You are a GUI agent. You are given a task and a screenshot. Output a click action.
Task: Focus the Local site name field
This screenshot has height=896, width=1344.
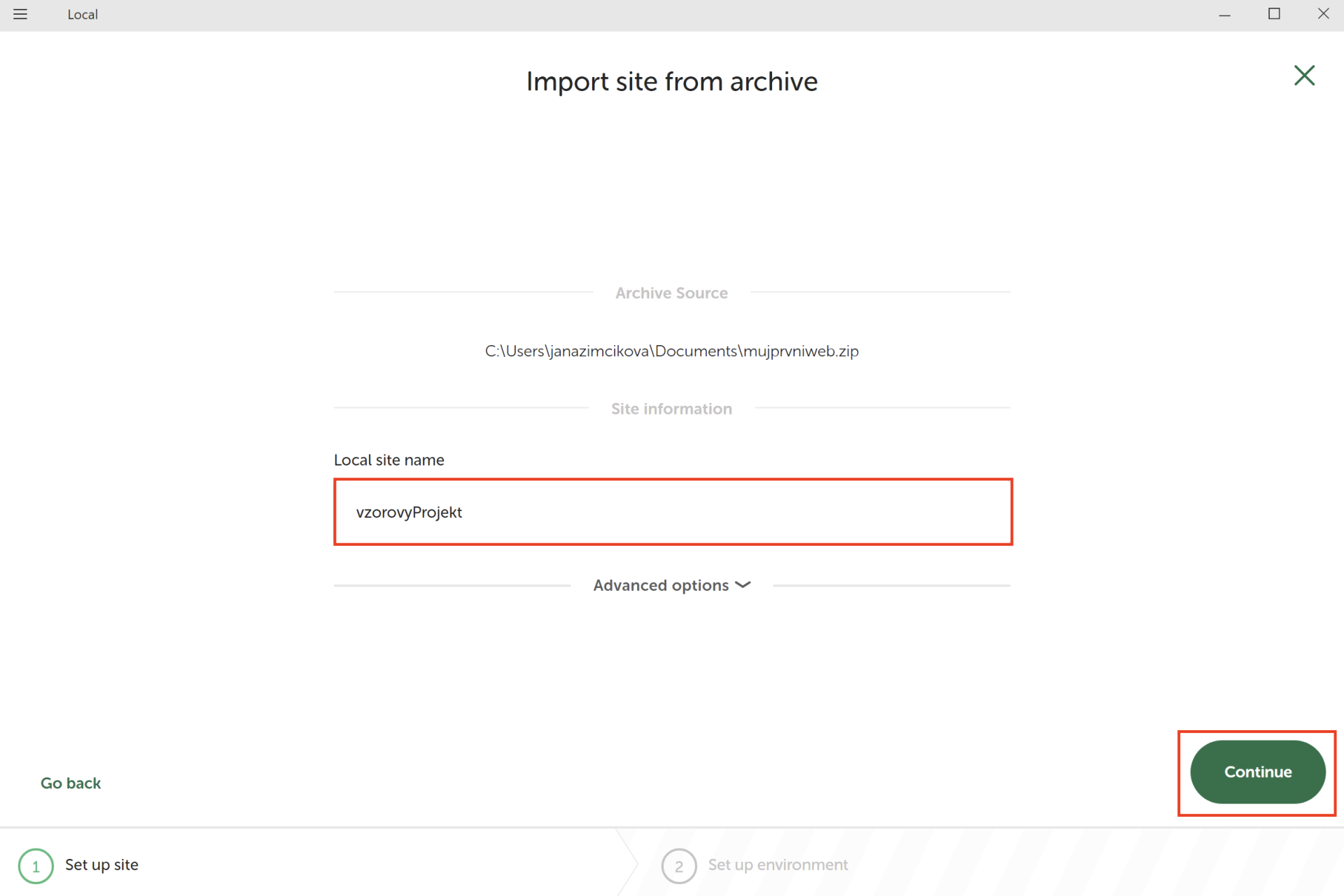[672, 512]
